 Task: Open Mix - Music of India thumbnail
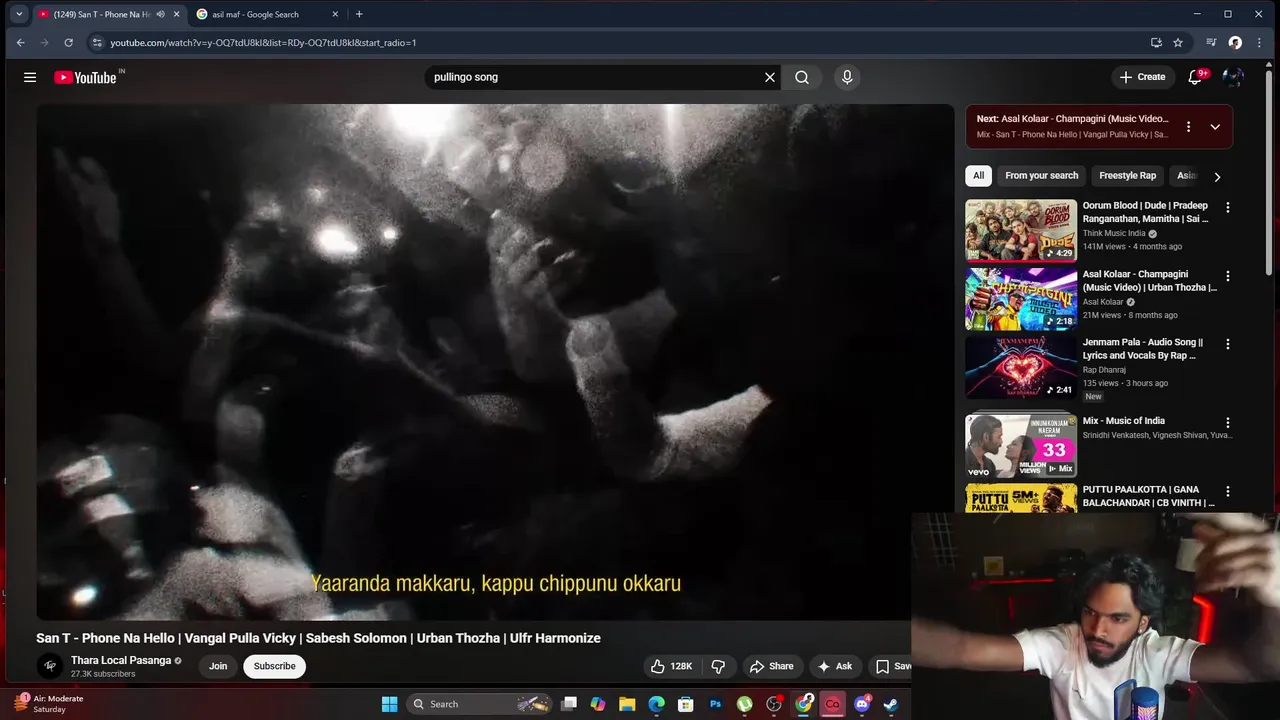(1021, 446)
